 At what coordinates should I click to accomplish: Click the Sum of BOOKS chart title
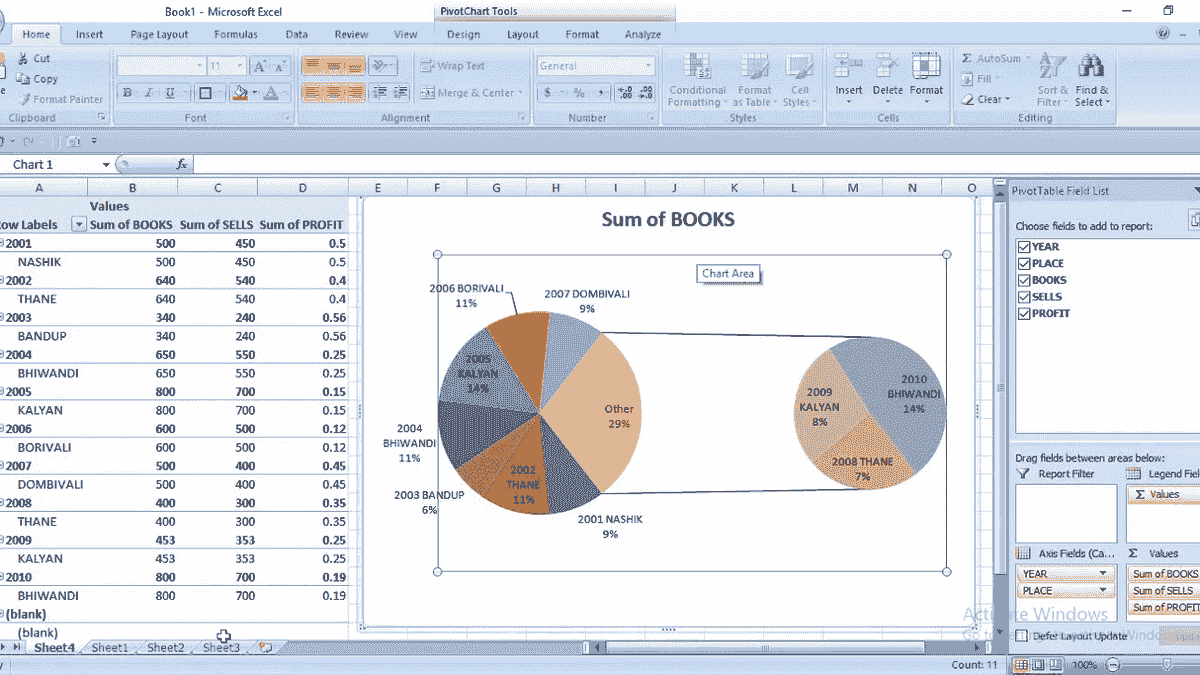[667, 220]
